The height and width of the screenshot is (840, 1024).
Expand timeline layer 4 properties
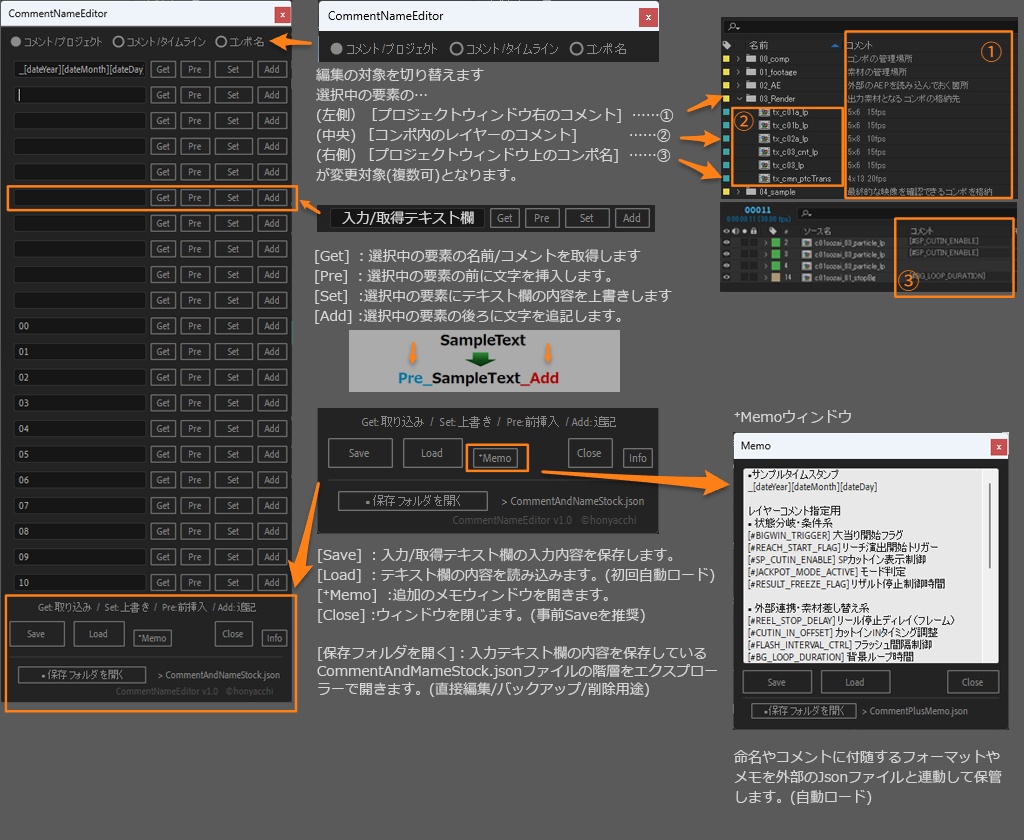765,266
